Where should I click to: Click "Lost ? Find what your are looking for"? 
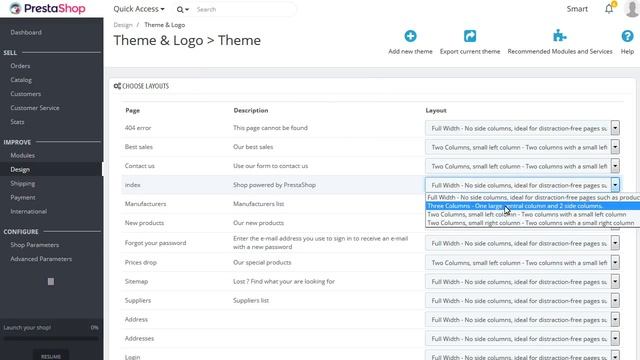[284, 281]
